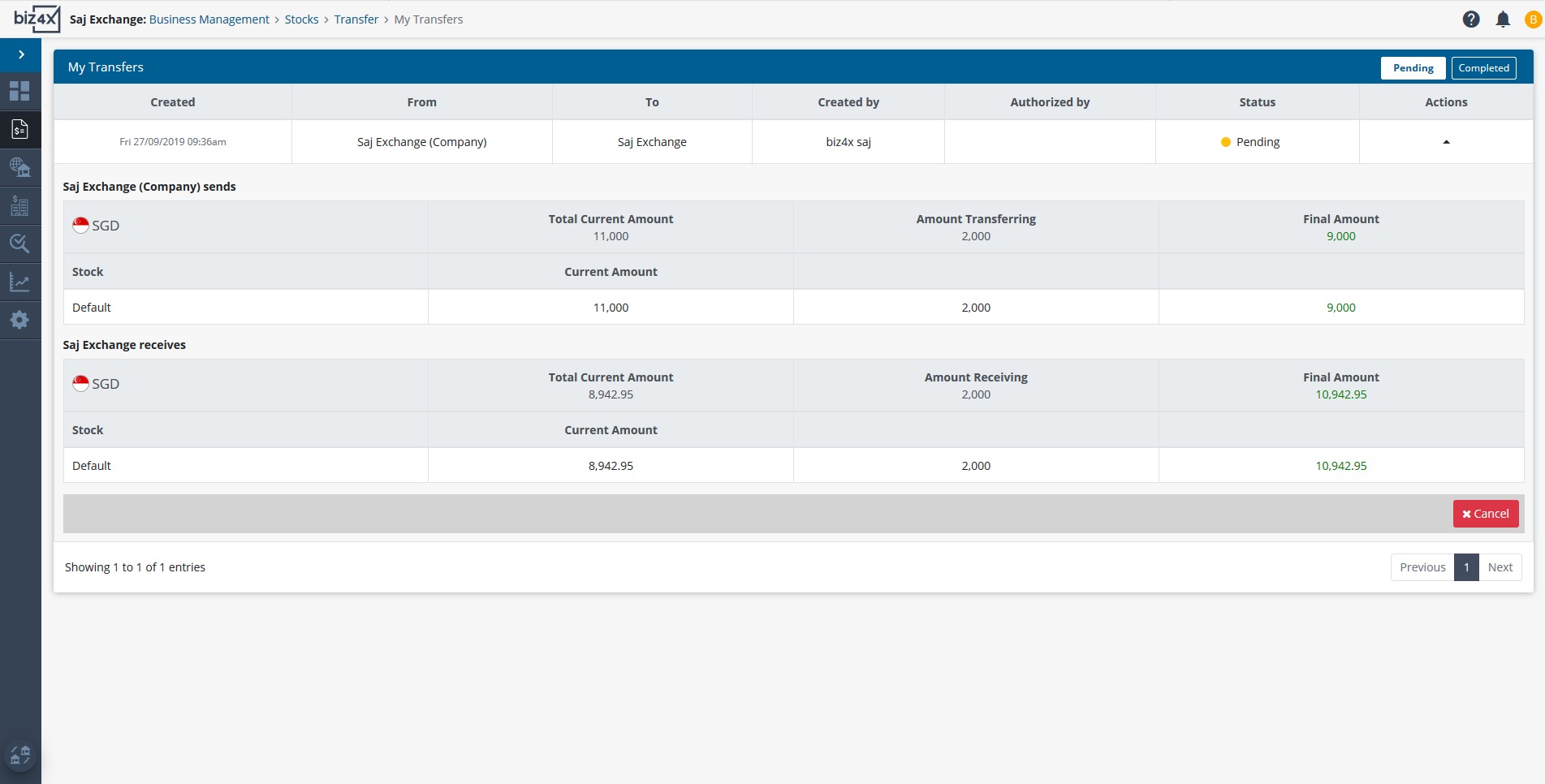Click the green 9,000 in sends Default row
This screenshot has height=784, width=1545.
pos(1341,308)
